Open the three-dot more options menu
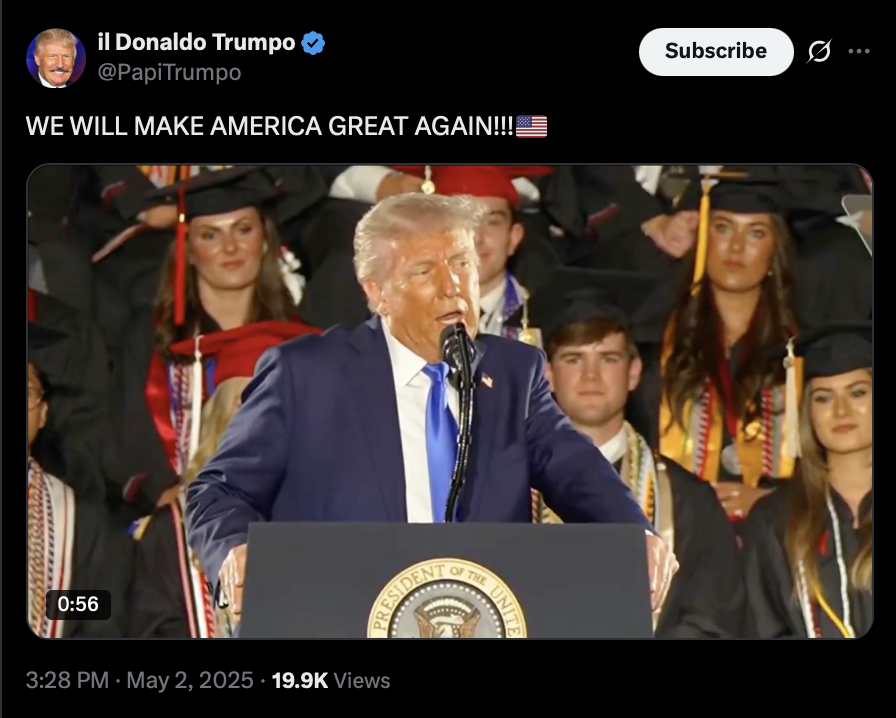 [859, 51]
